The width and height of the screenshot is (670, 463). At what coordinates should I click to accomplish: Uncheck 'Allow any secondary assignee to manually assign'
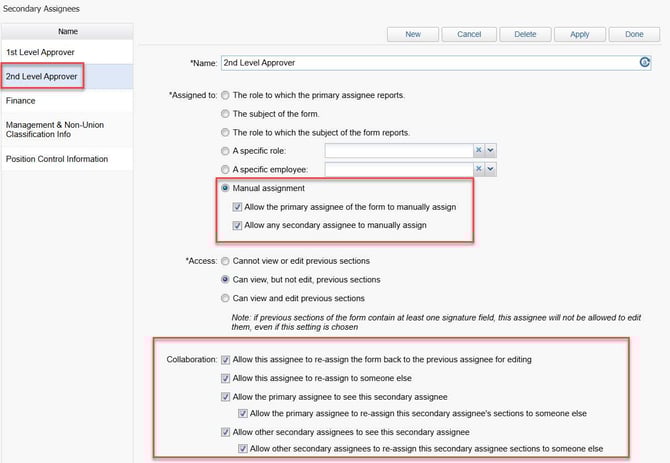pos(237,226)
